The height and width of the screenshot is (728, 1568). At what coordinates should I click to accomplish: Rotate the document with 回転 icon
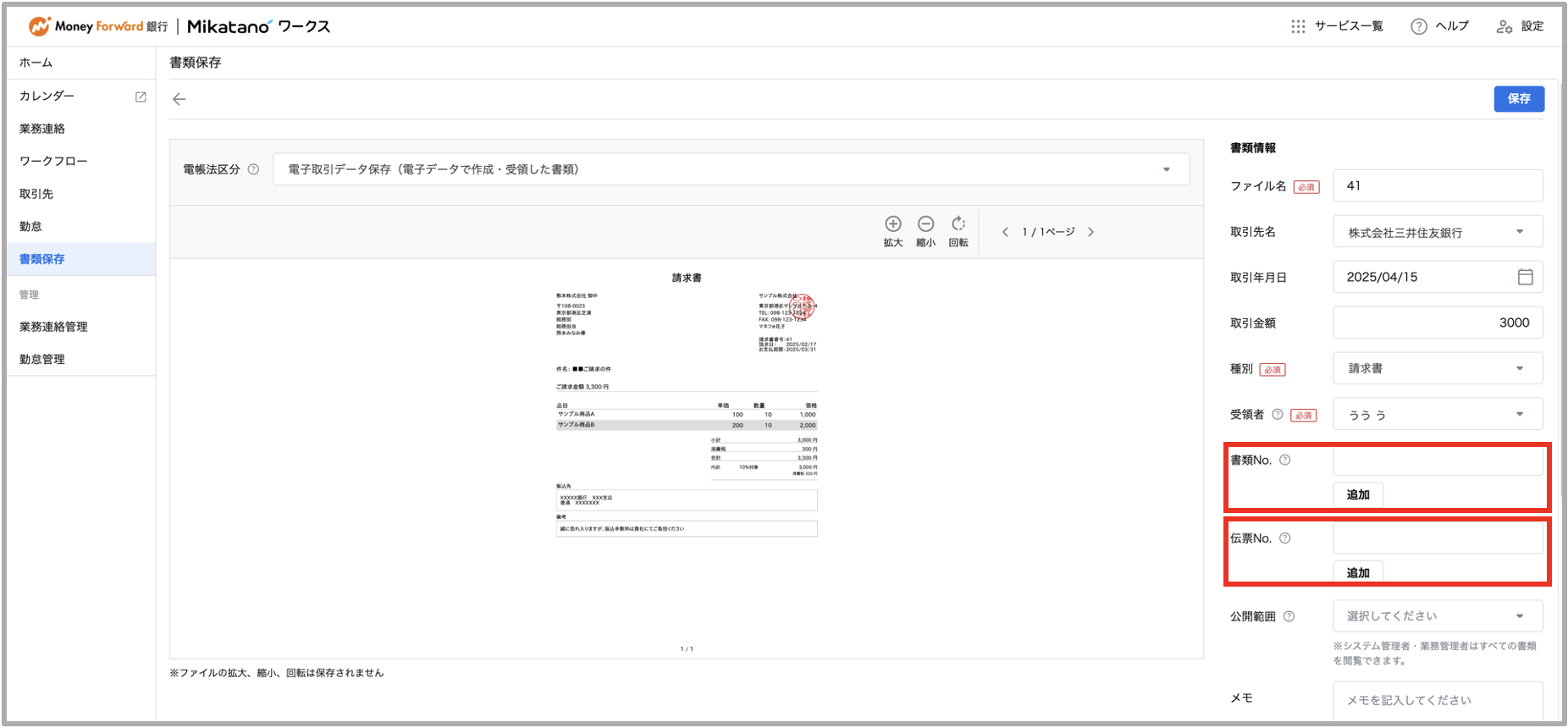click(958, 223)
